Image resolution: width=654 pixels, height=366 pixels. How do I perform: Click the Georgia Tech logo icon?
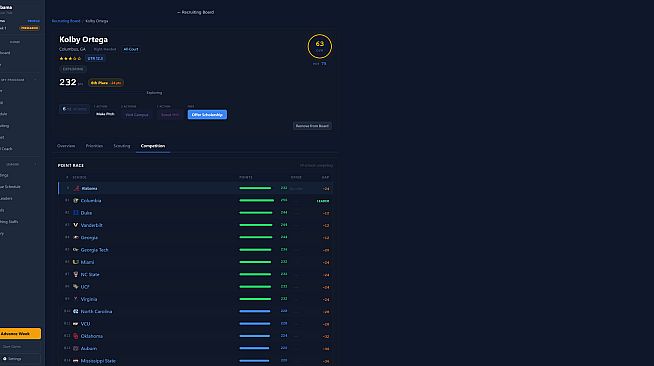(75, 250)
